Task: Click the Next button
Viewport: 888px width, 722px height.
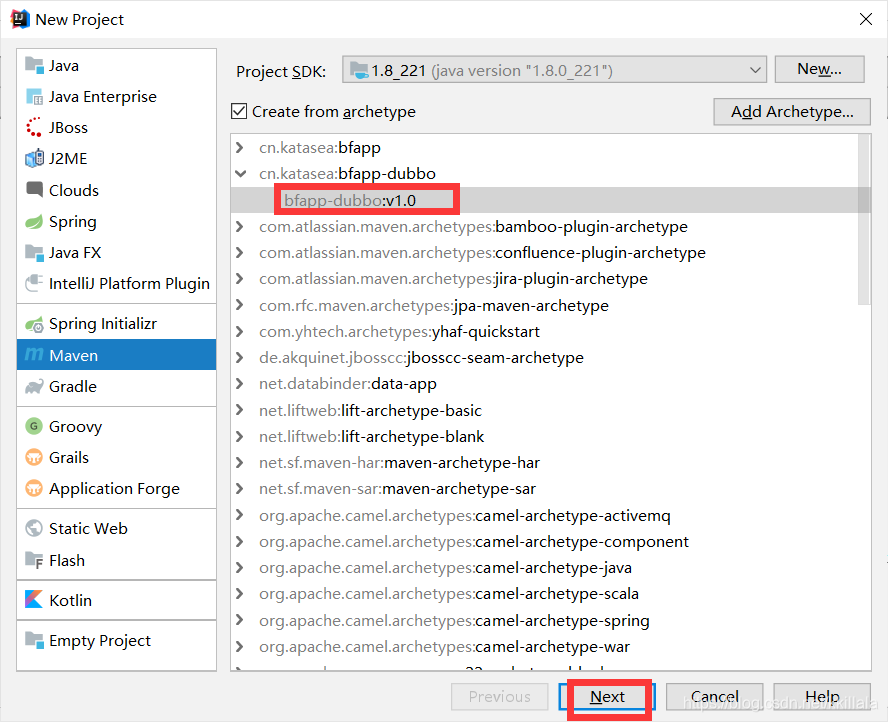Action: [607, 697]
